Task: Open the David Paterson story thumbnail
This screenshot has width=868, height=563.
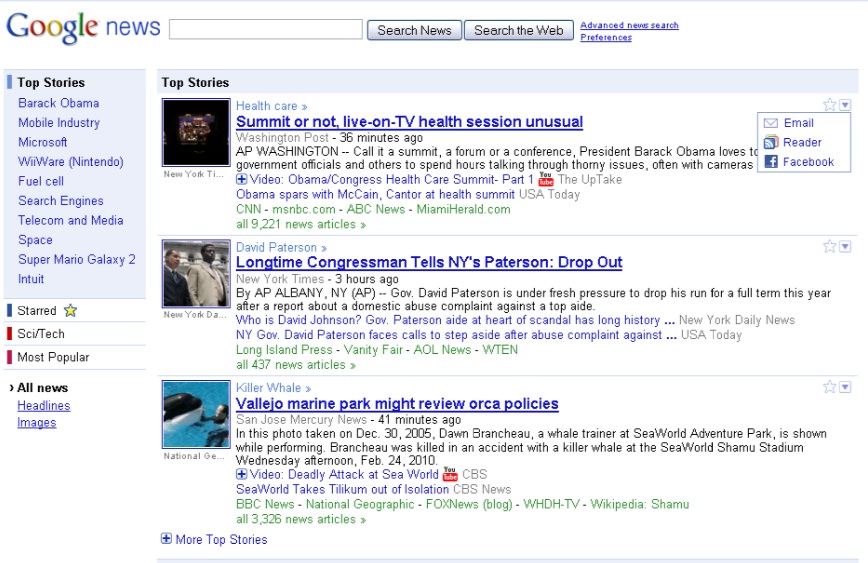Action: tap(196, 273)
